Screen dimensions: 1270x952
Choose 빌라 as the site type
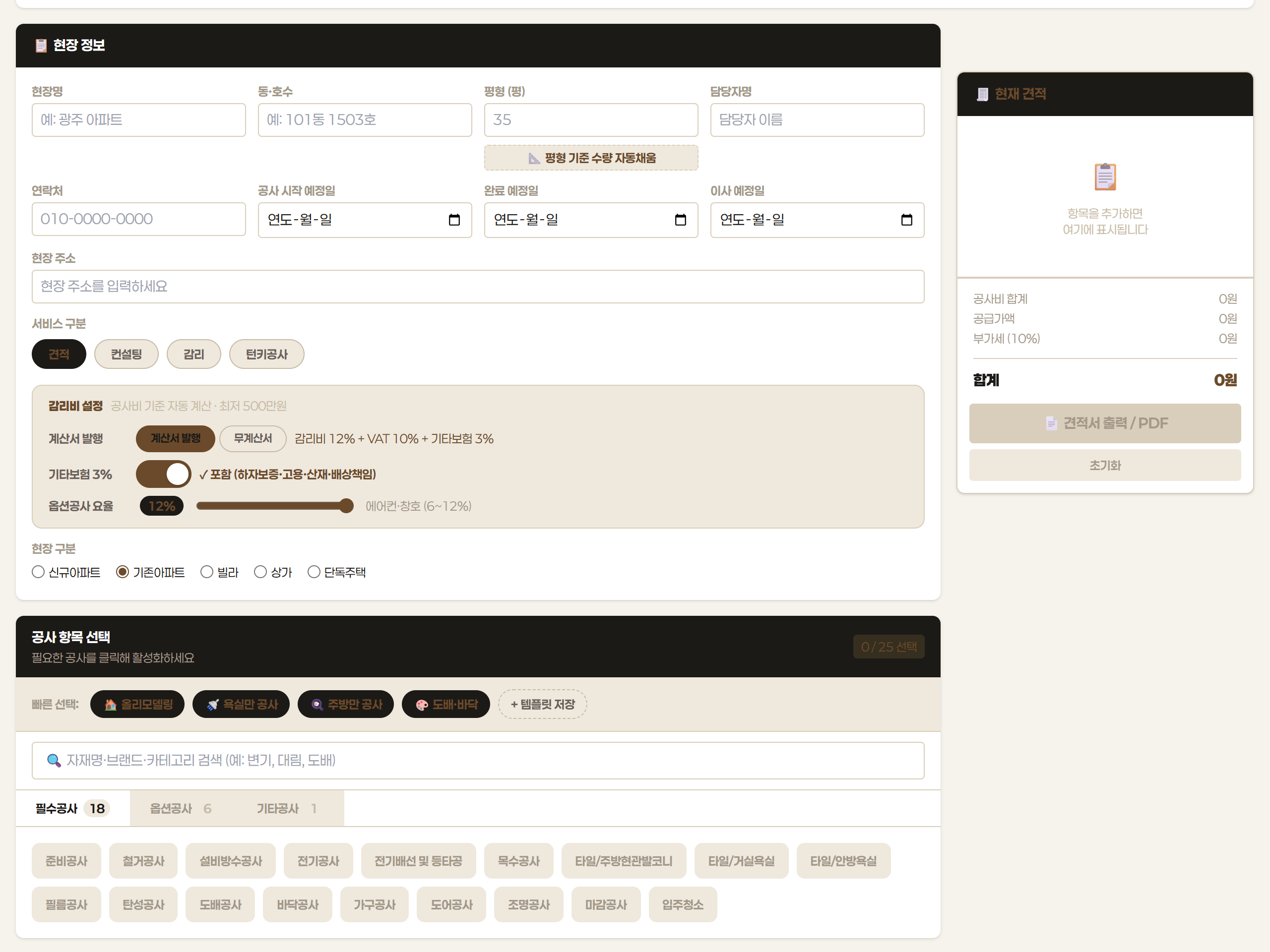(207, 572)
